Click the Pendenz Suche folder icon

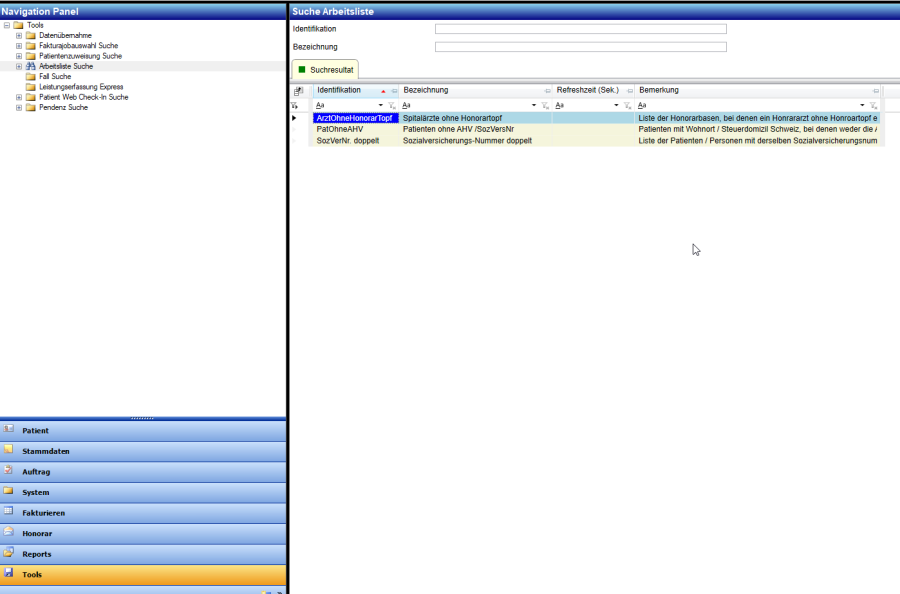pyautogui.click(x=31, y=108)
